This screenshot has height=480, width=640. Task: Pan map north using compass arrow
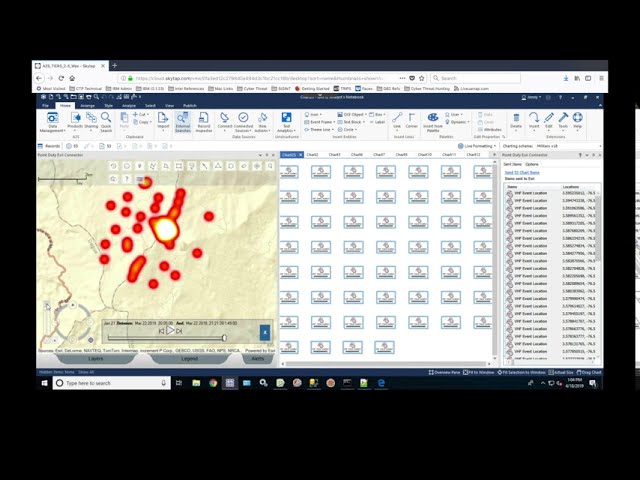(x=73, y=305)
